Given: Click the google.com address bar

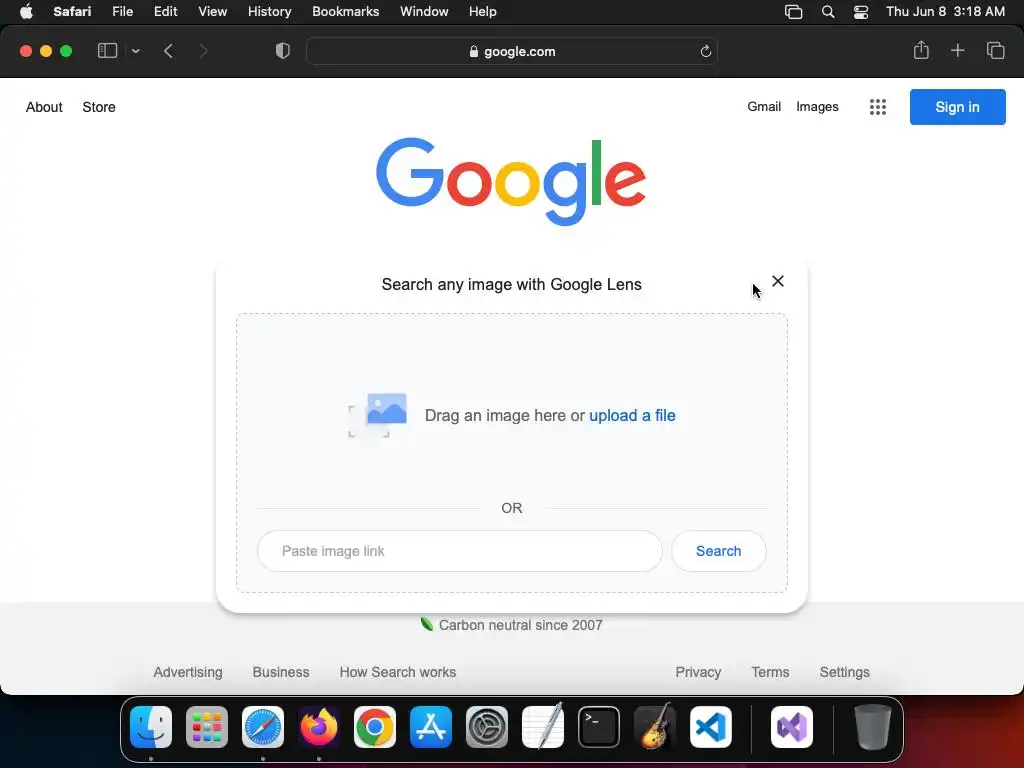Looking at the screenshot, I should [512, 52].
